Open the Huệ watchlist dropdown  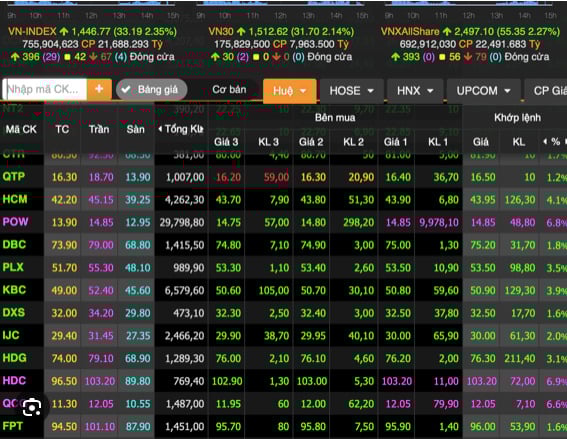click(290, 91)
